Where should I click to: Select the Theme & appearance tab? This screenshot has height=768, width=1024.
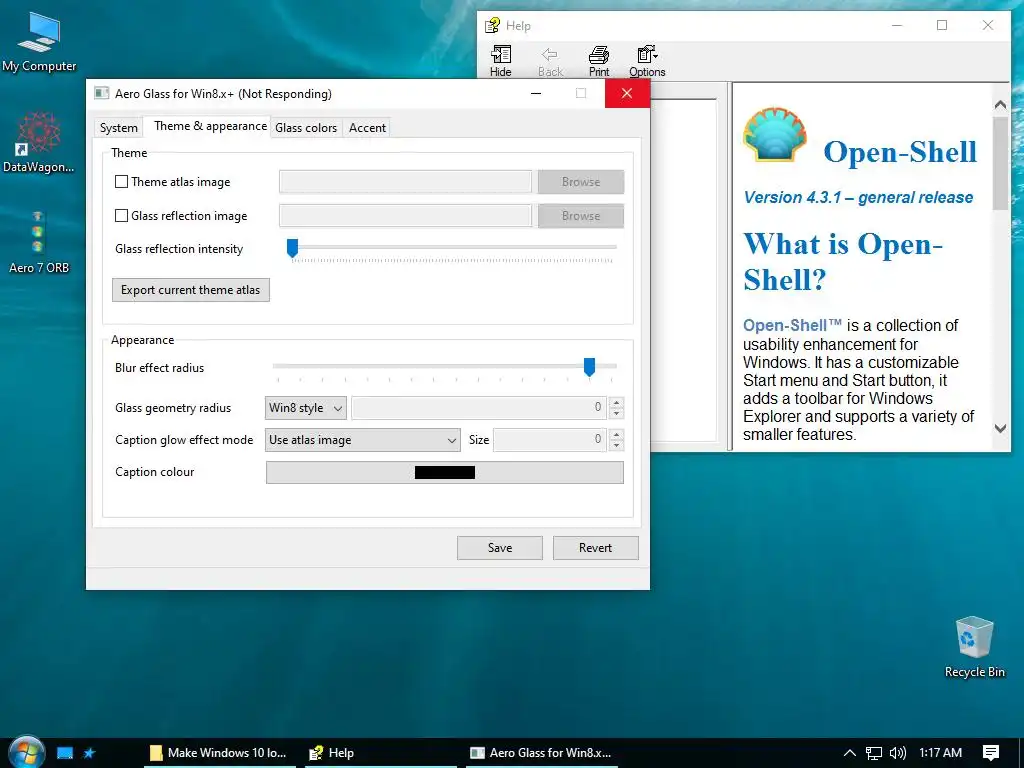coord(210,126)
